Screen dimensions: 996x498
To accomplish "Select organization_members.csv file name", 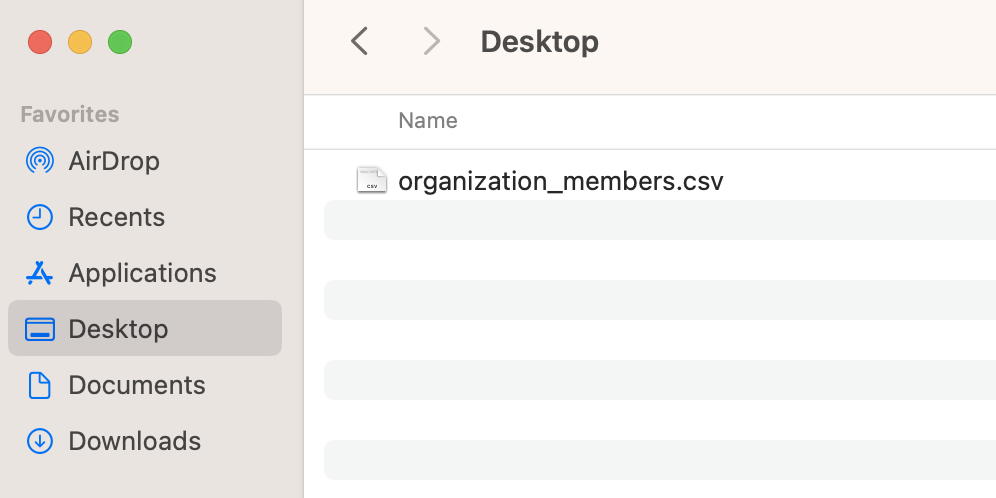I will pyautogui.click(x=560, y=181).
